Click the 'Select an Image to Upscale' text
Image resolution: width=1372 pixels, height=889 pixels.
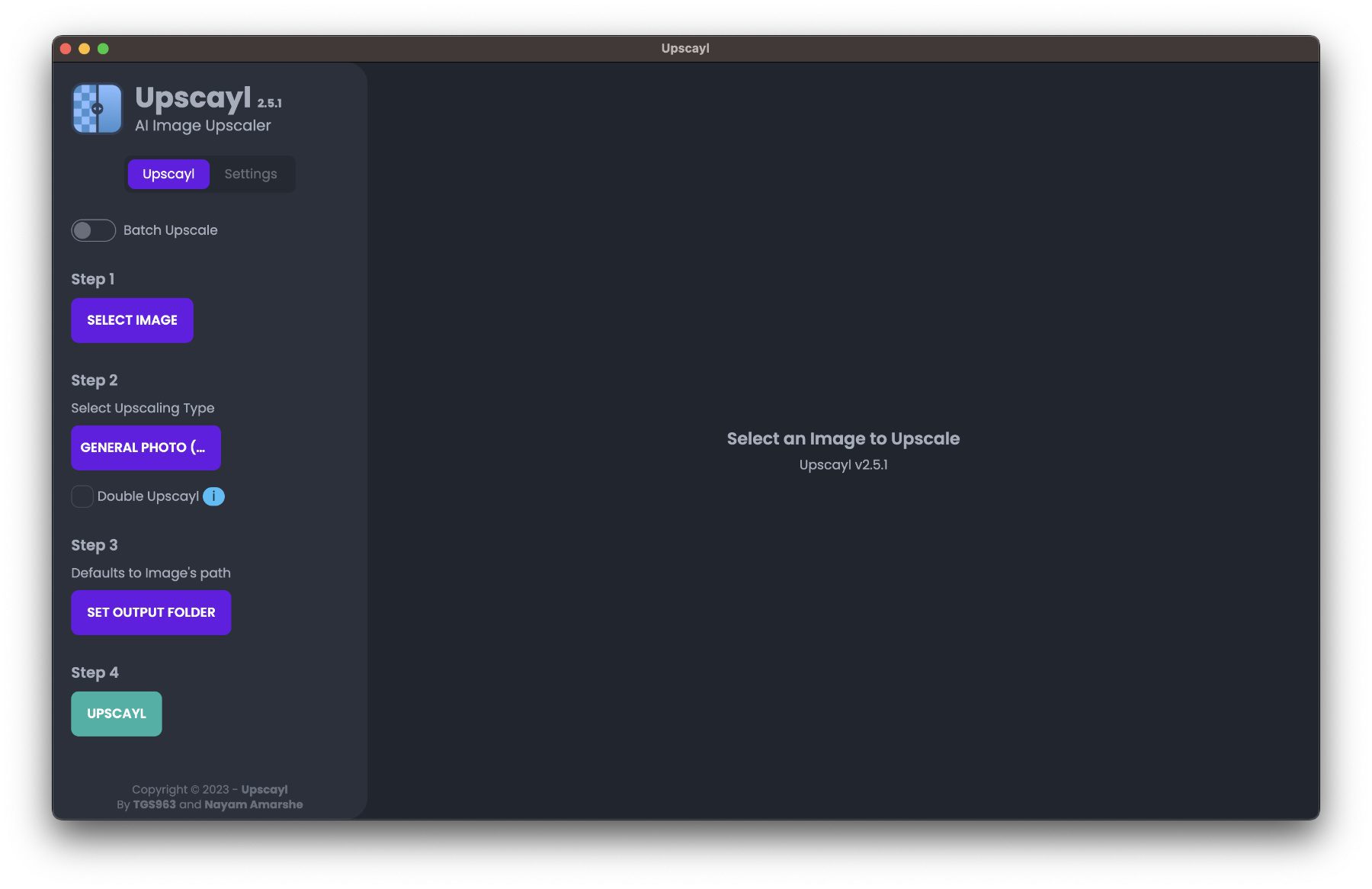click(x=843, y=438)
